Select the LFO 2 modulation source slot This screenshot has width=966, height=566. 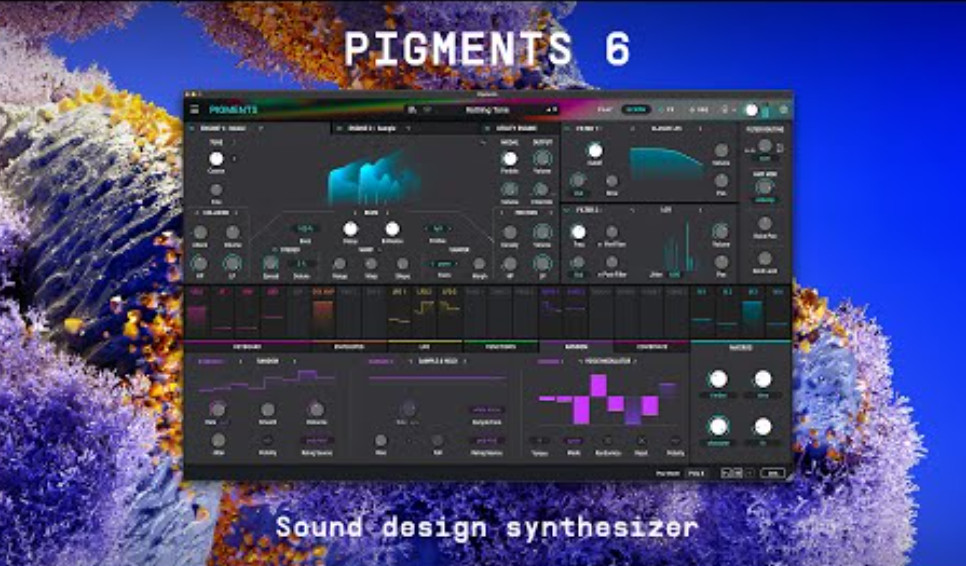[424, 312]
